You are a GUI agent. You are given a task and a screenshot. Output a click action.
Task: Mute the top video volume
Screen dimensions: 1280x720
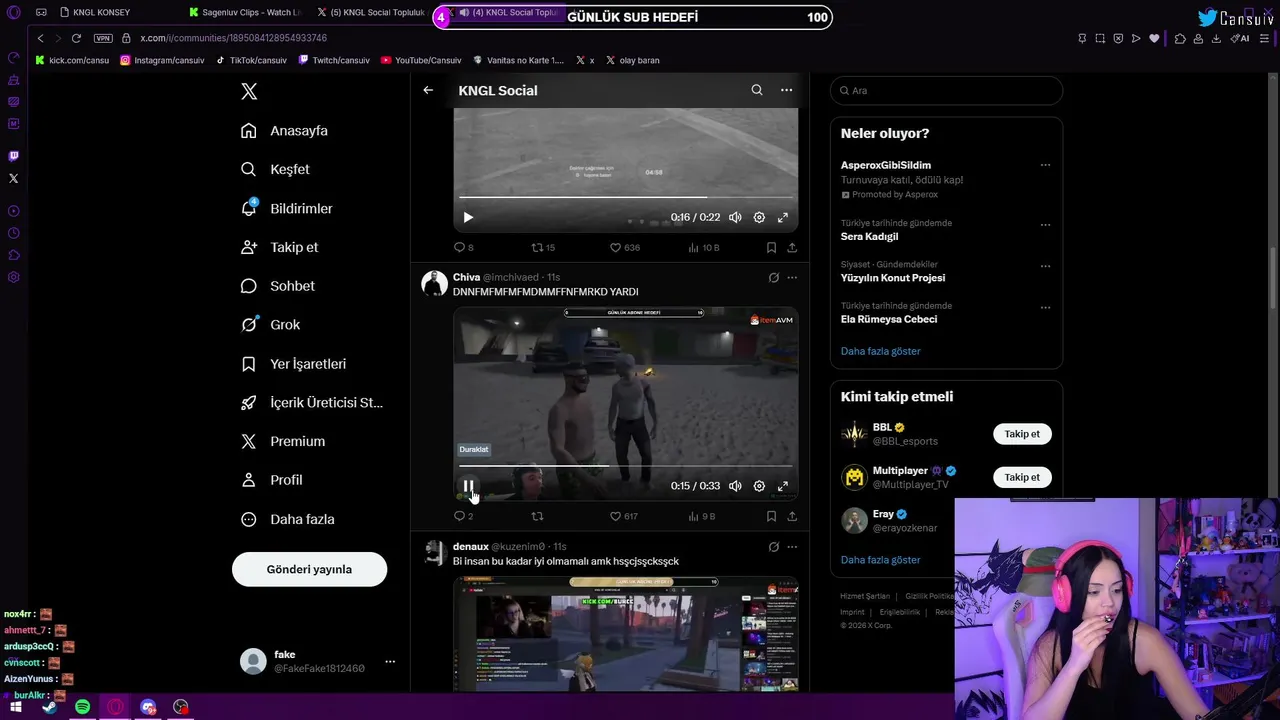pyautogui.click(x=735, y=217)
